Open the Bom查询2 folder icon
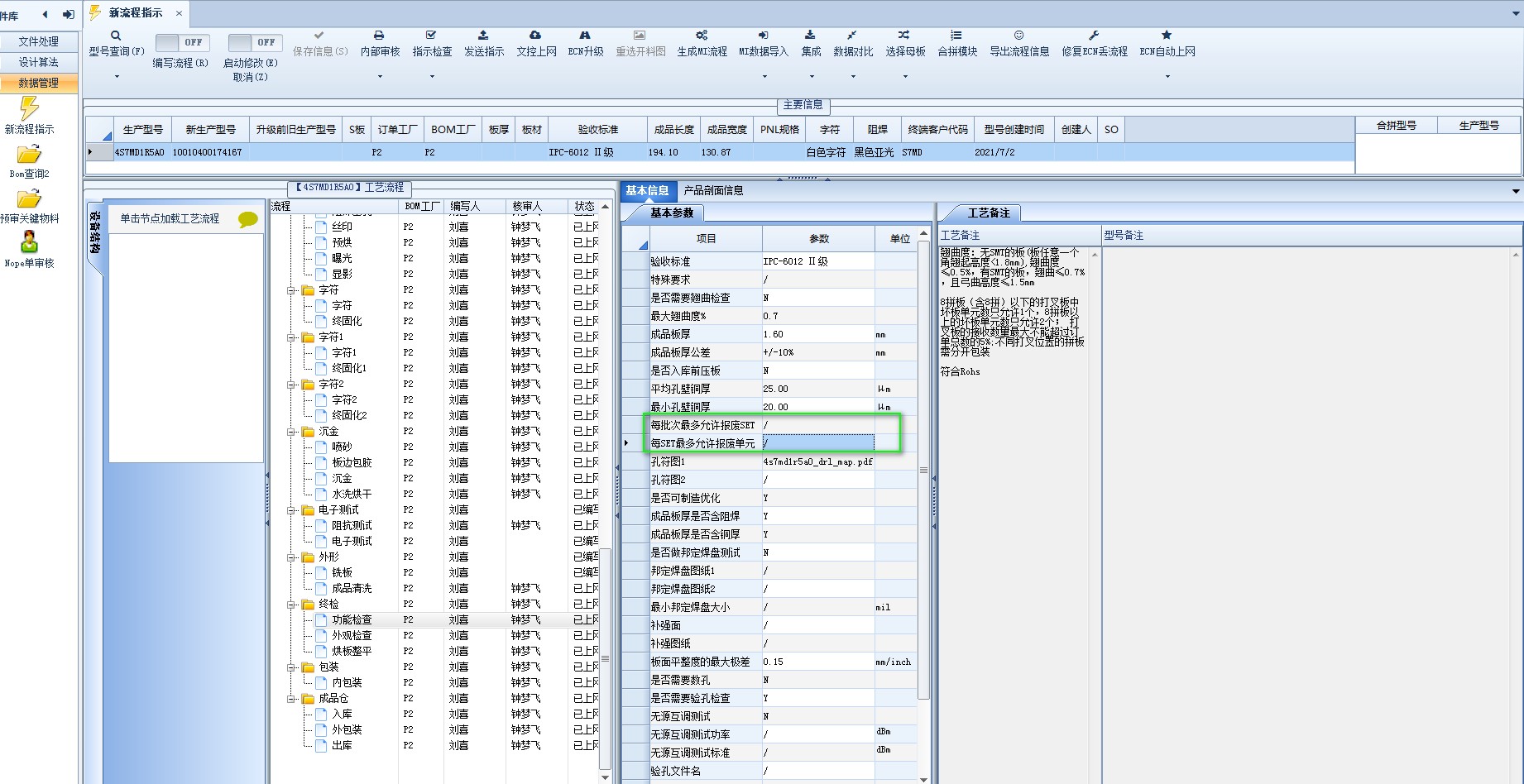1524x784 pixels. pos(29,155)
